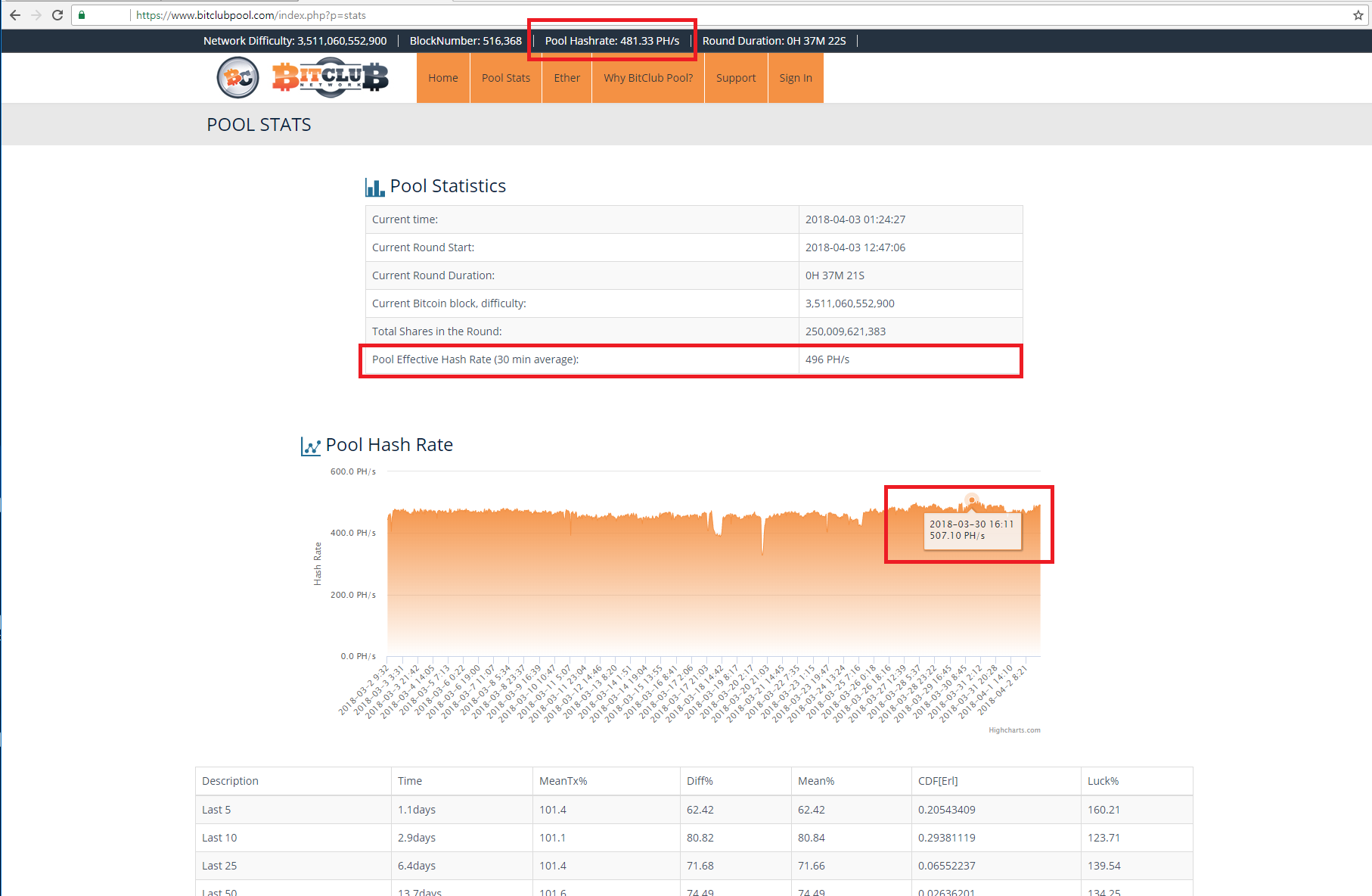Open Why BitClub Pool? menu item

point(648,78)
